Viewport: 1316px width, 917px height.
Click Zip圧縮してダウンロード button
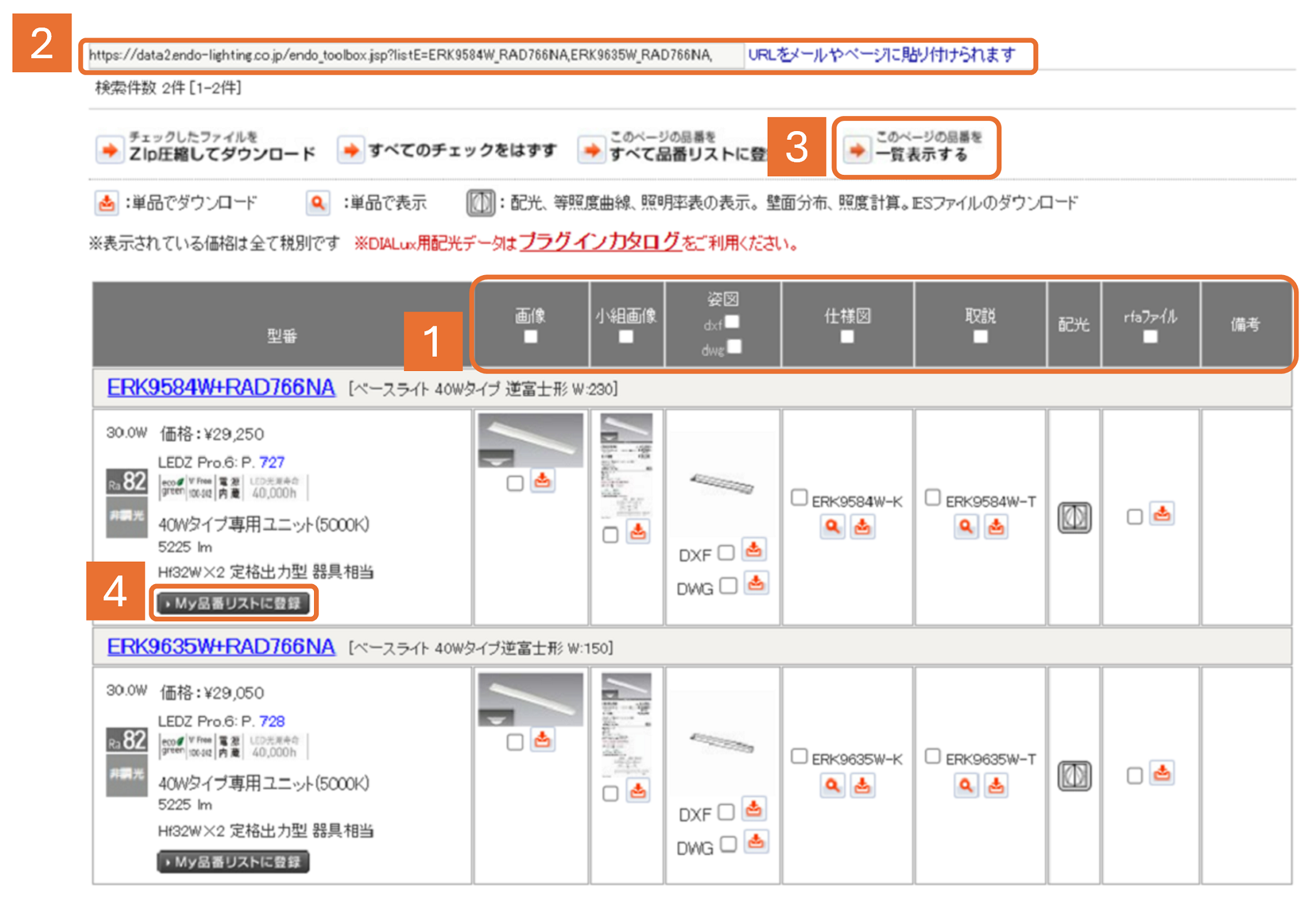(x=207, y=149)
